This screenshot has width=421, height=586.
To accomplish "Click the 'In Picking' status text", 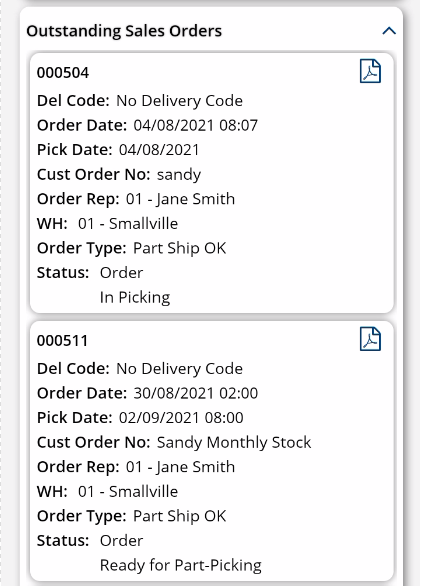I will [x=135, y=297].
